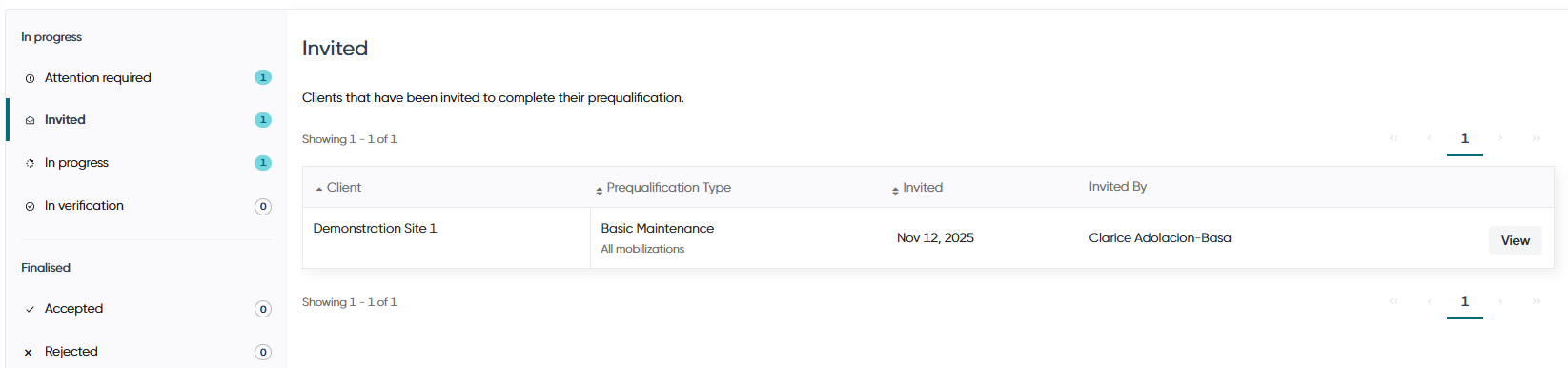
Task: Click the Attention required count badge
Action: 263,77
